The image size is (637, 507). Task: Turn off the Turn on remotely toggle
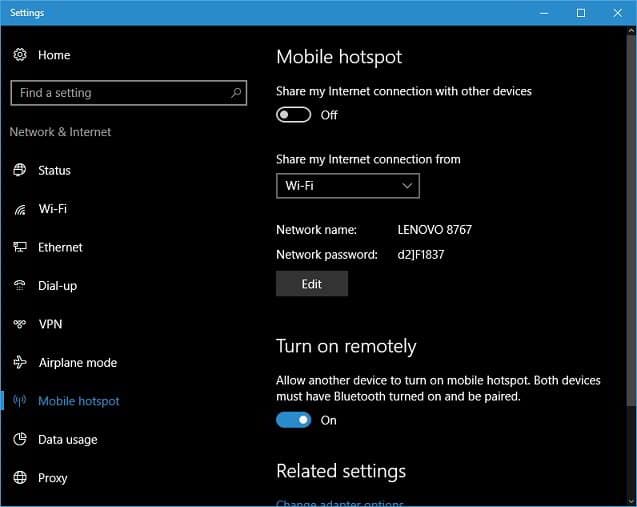(x=294, y=420)
